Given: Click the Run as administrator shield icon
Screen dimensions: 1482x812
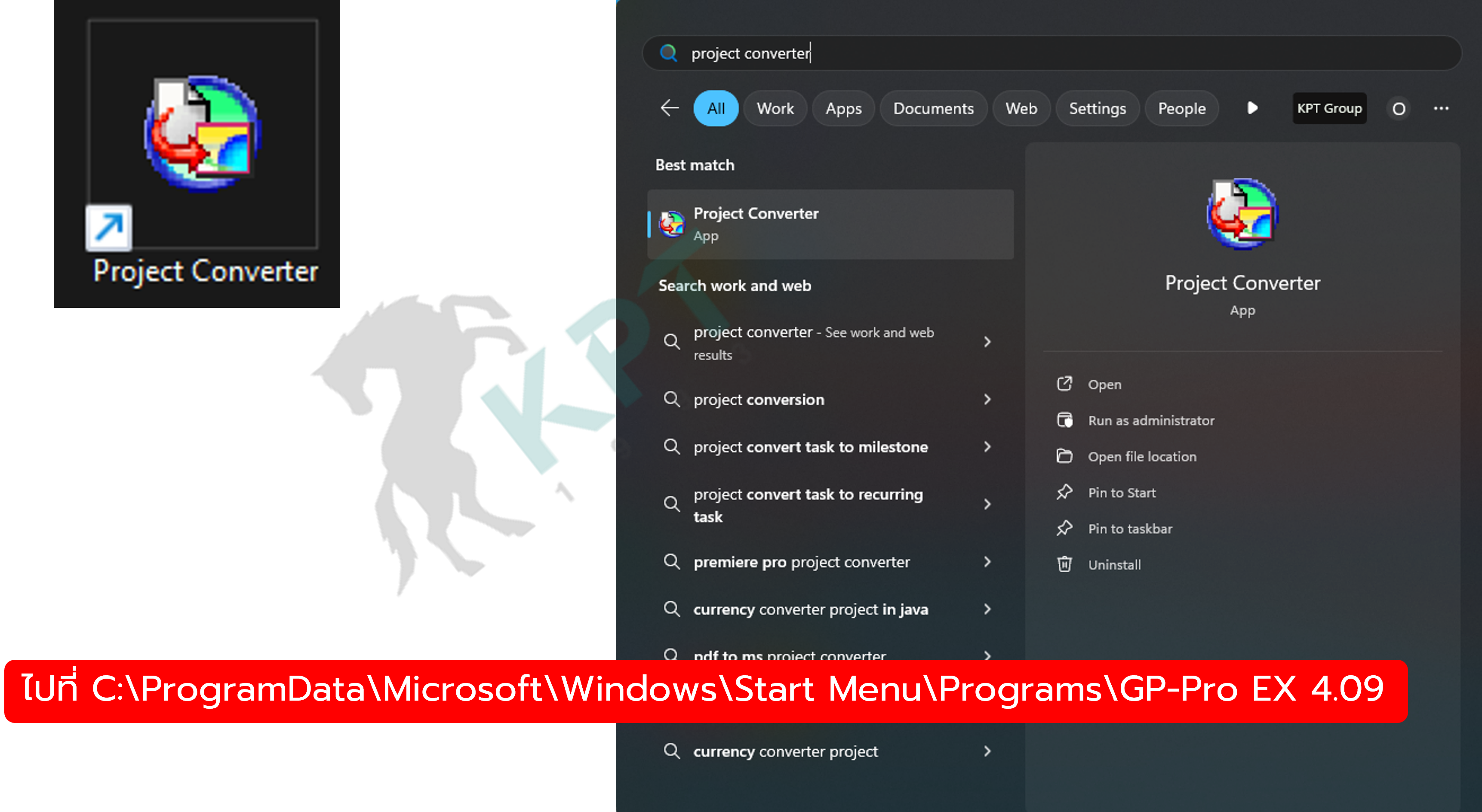Looking at the screenshot, I should point(1064,420).
